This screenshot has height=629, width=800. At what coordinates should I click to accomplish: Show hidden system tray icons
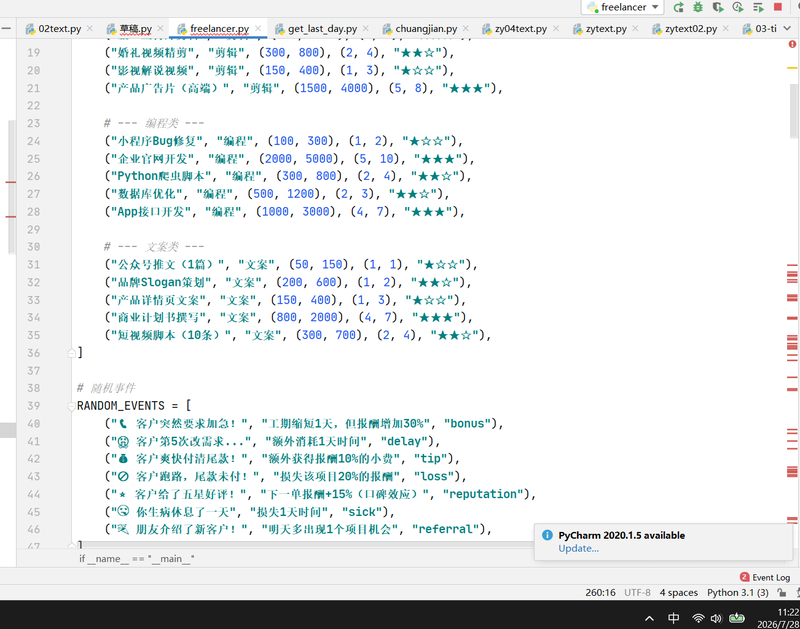coord(649,618)
